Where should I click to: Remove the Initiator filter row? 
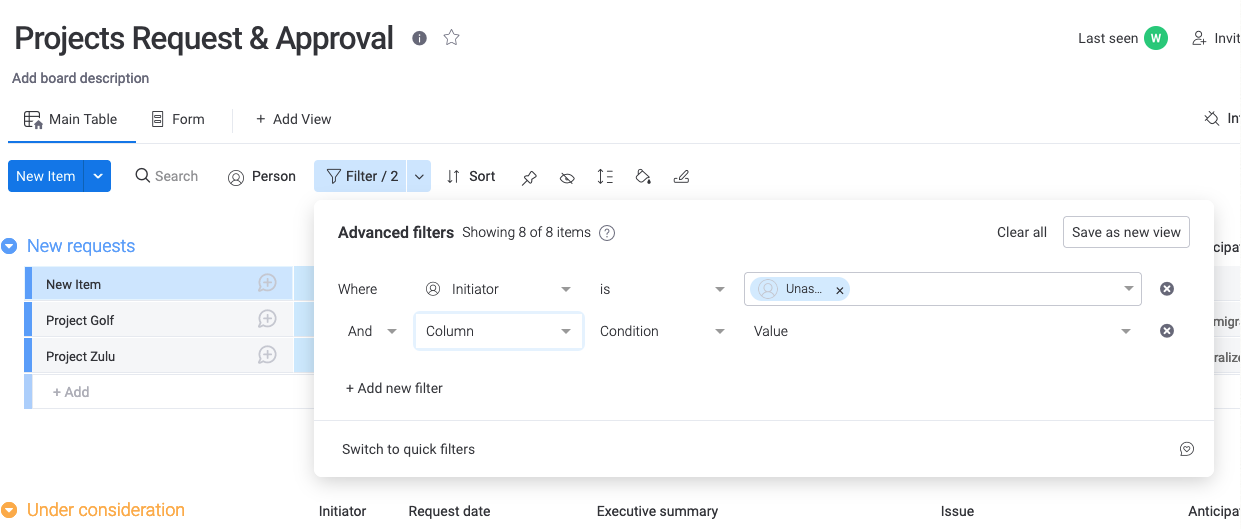coord(1166,289)
